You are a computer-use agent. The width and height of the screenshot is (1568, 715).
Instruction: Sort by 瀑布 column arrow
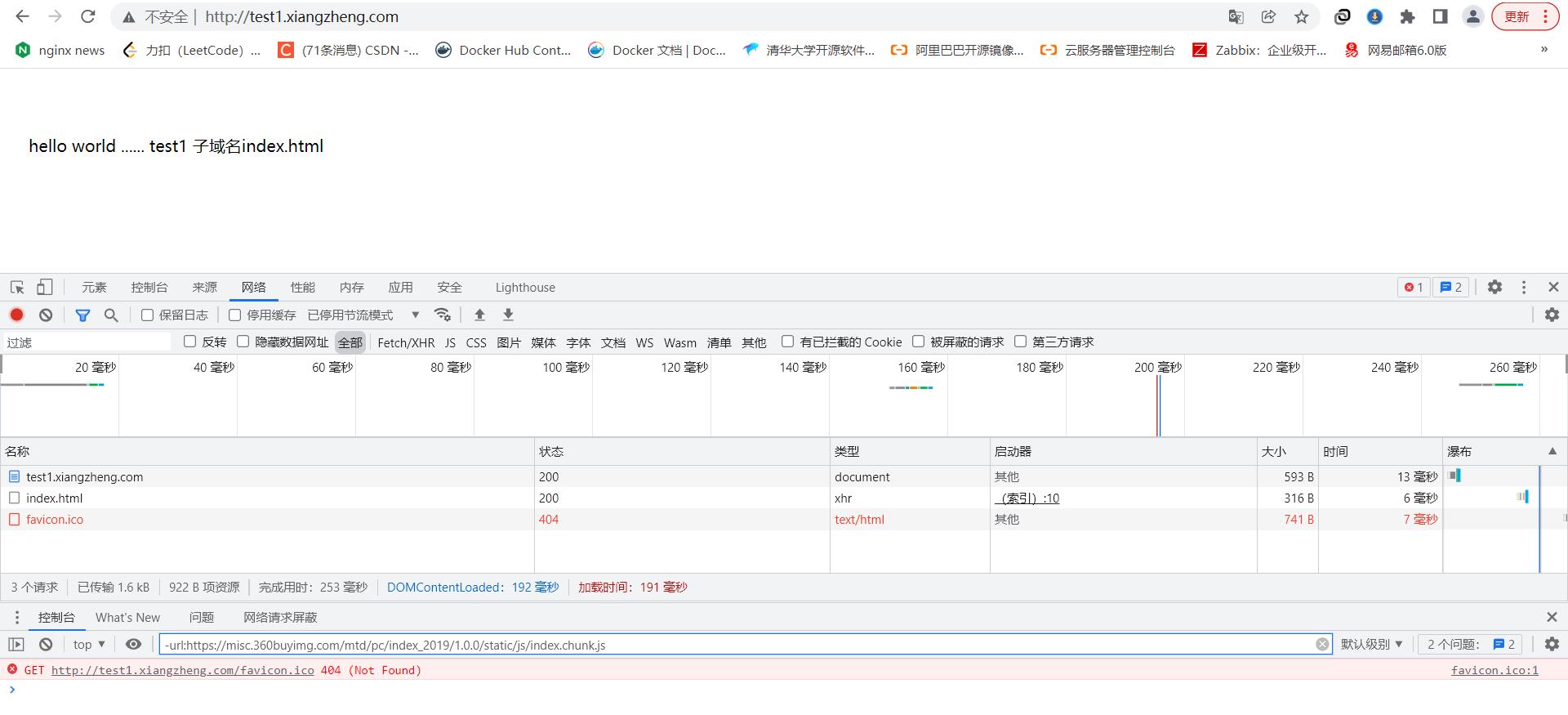1552,451
